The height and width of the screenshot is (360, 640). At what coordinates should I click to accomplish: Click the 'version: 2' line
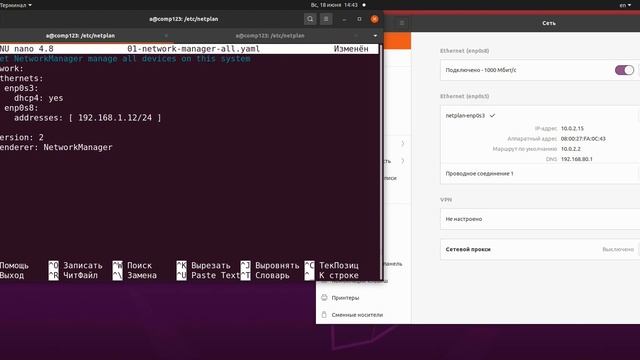[x=22, y=138]
